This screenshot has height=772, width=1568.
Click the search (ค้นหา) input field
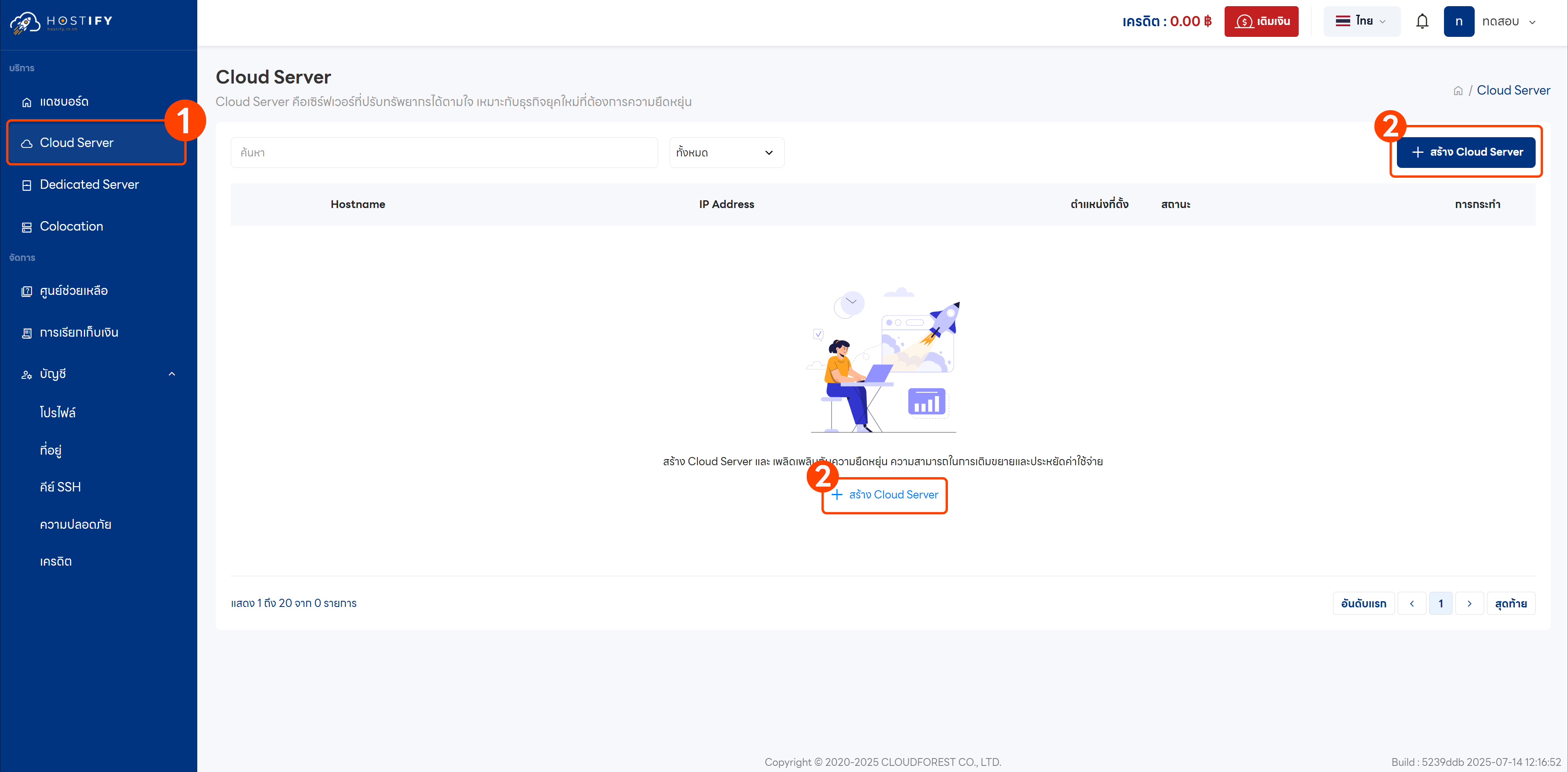(444, 153)
